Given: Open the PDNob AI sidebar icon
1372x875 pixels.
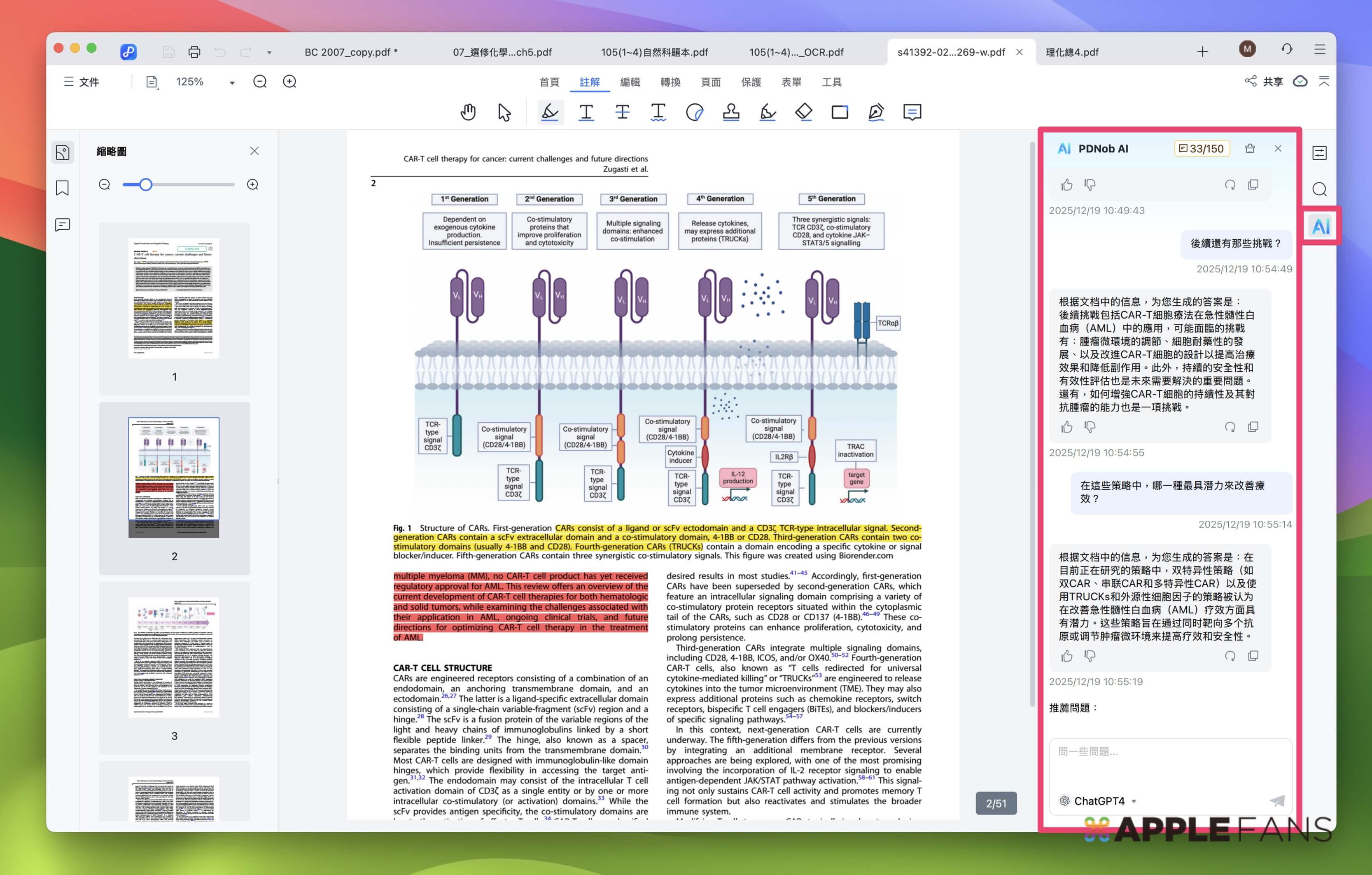Looking at the screenshot, I should point(1320,226).
